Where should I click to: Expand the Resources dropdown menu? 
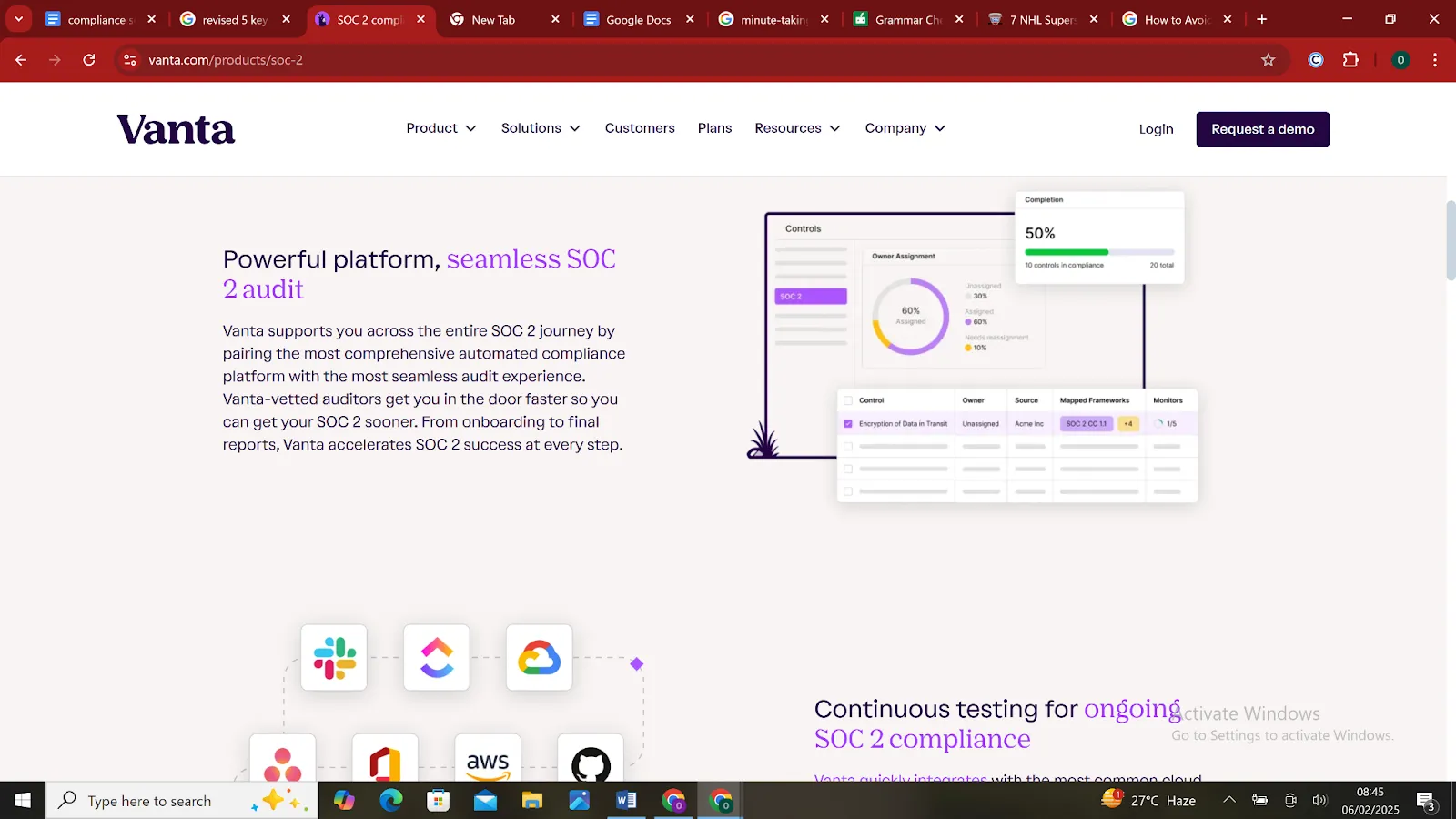[x=797, y=128]
